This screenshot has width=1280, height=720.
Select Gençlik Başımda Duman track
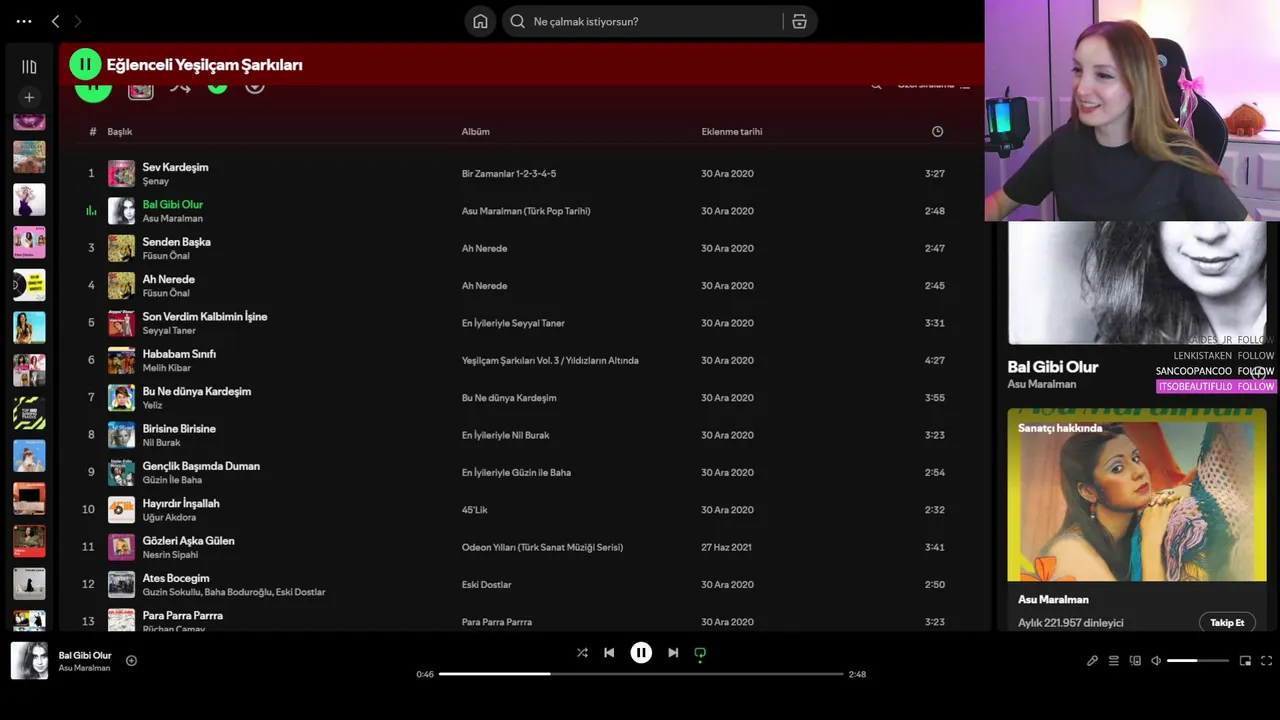click(x=201, y=466)
